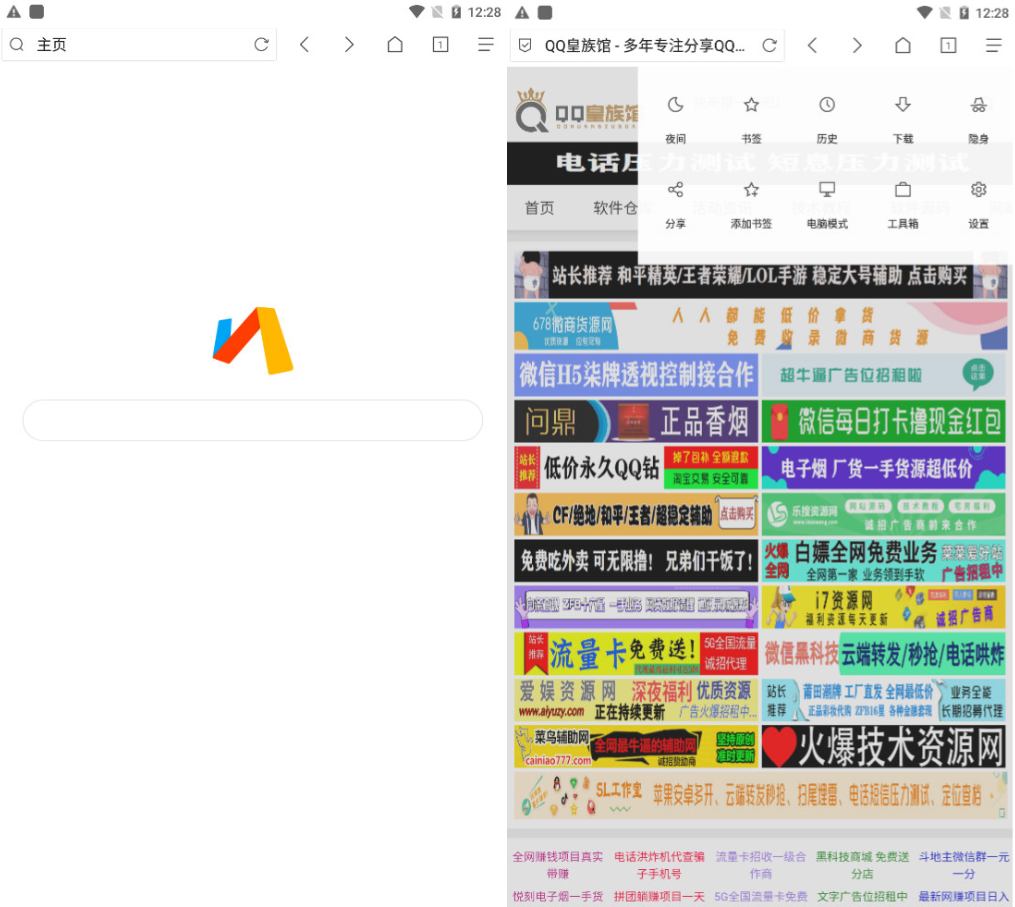Open the 分享 share options
The height and width of the screenshot is (907, 1015).
click(676, 198)
